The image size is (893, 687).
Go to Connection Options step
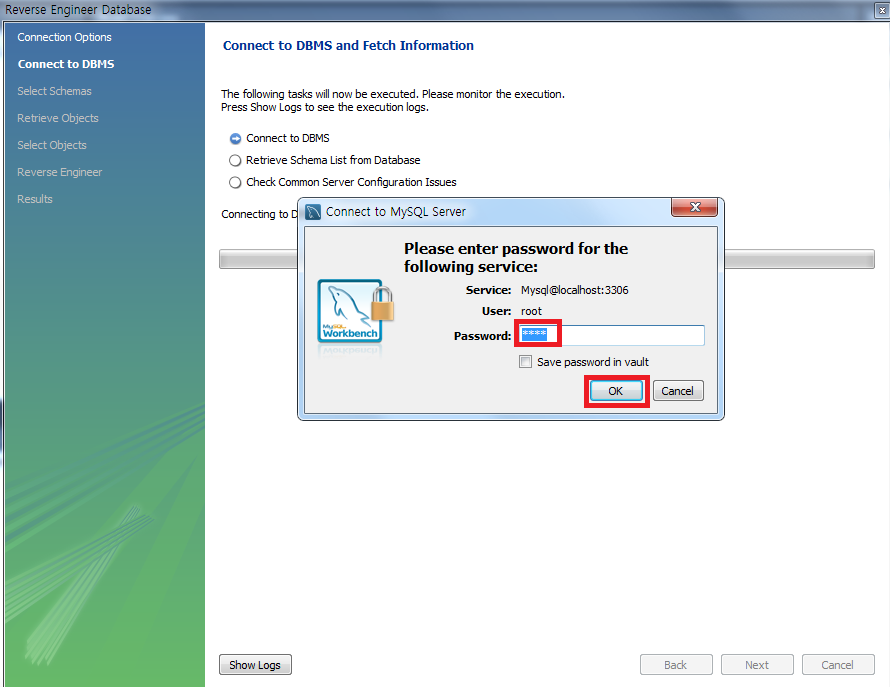coord(64,37)
